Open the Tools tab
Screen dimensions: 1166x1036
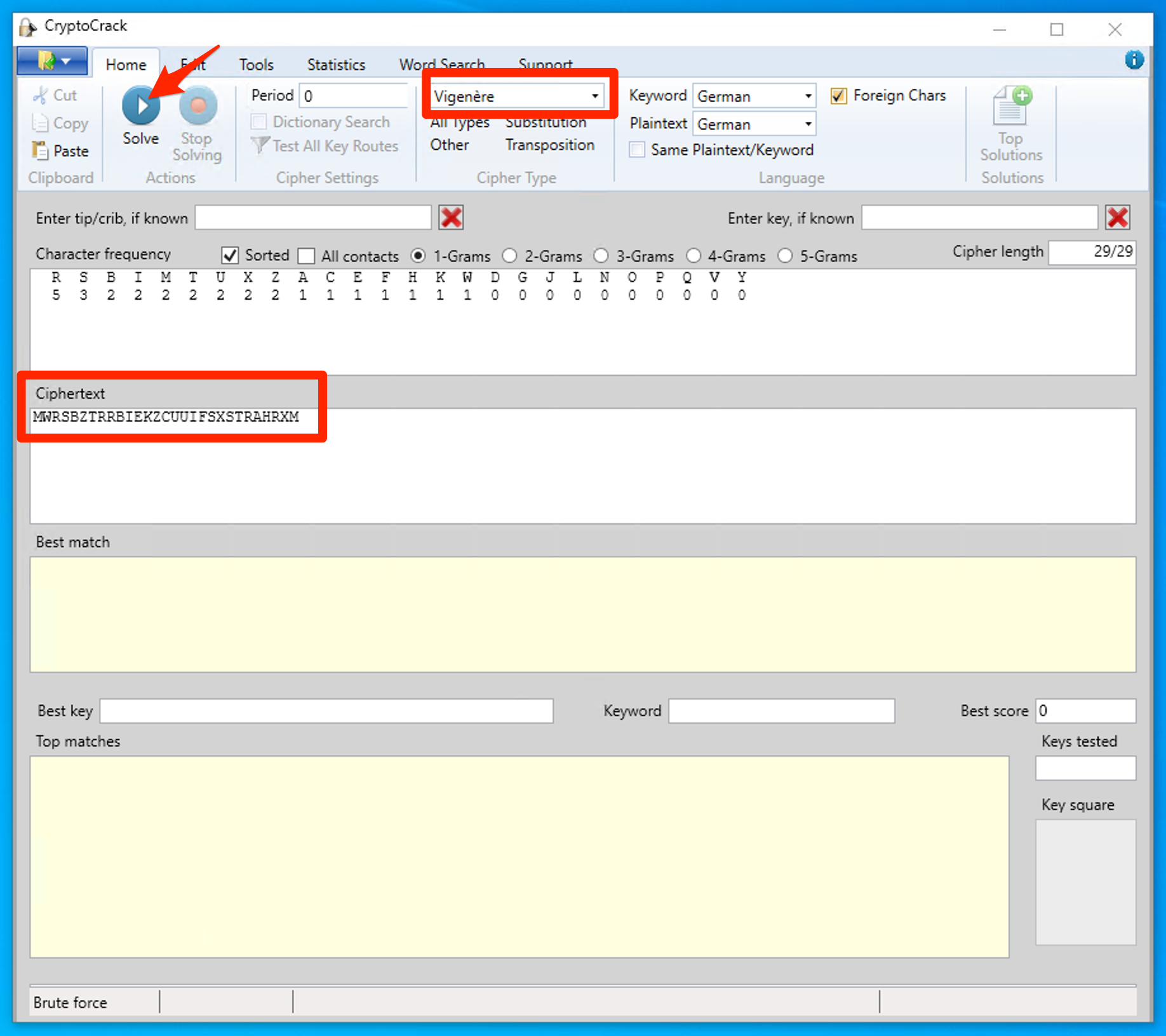click(x=256, y=65)
